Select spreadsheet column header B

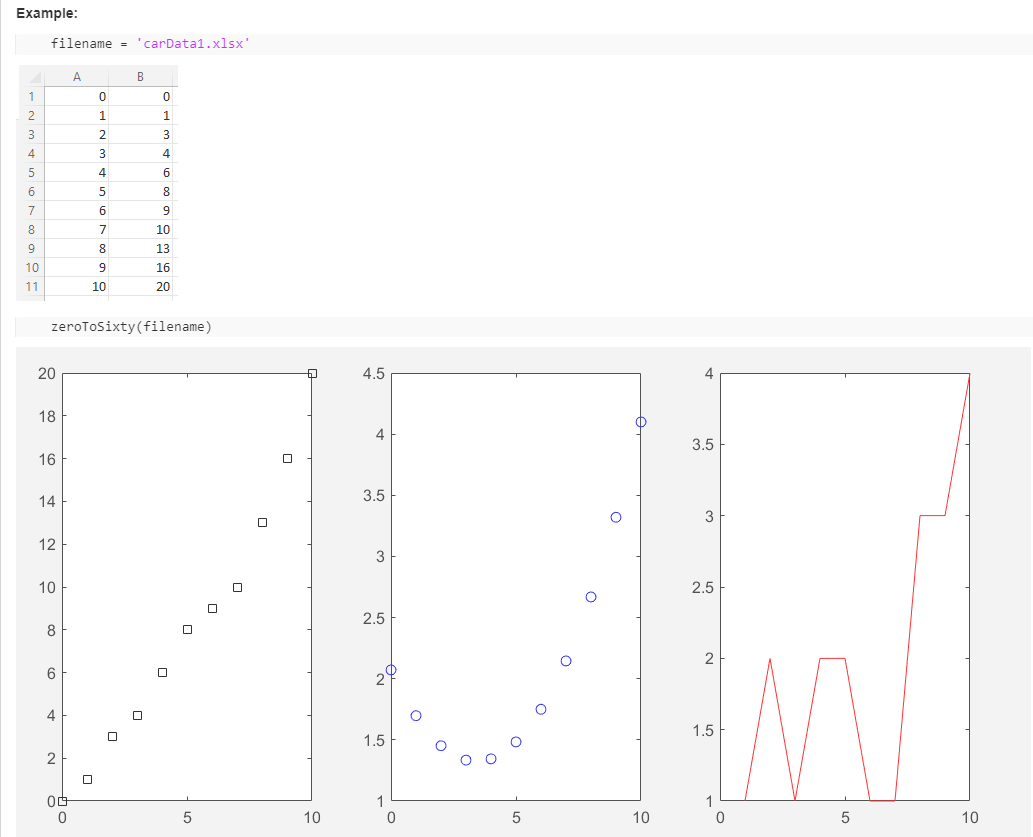tap(140, 76)
